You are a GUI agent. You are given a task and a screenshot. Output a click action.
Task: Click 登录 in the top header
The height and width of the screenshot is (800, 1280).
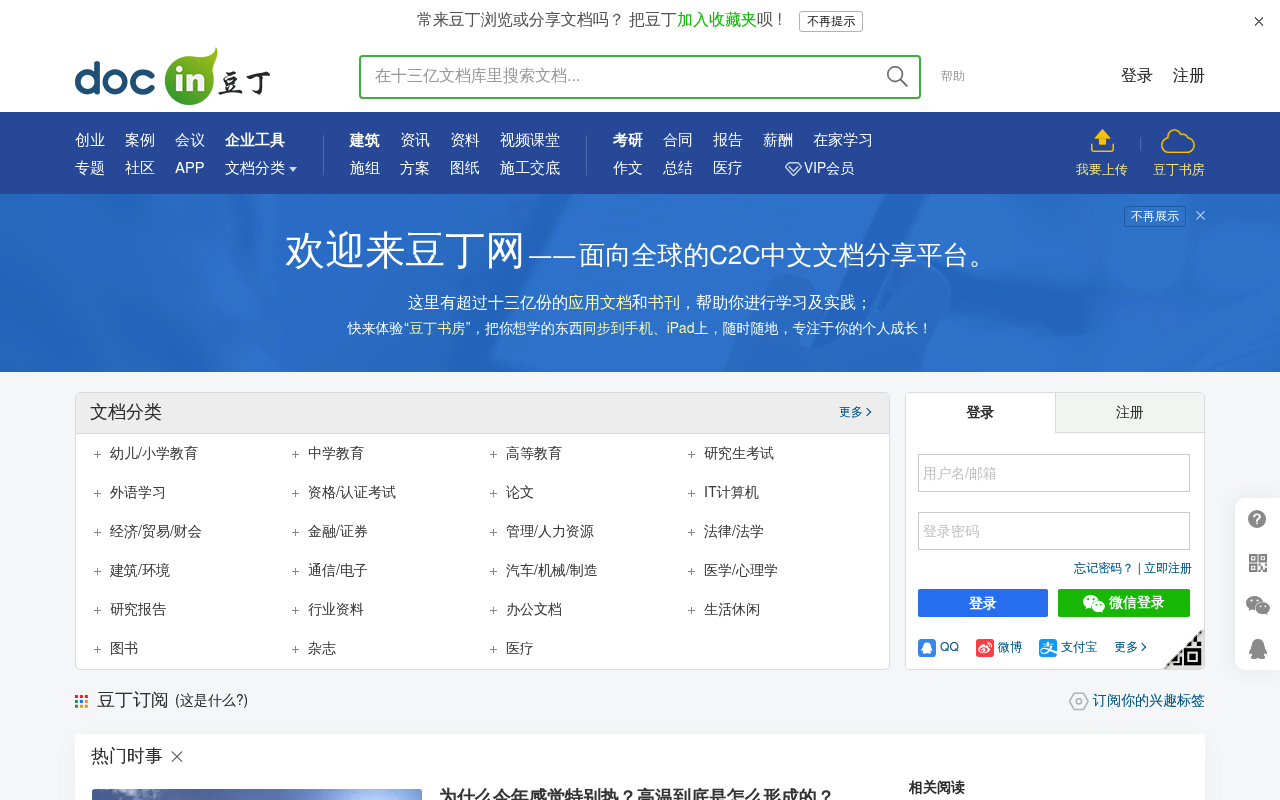point(1137,76)
